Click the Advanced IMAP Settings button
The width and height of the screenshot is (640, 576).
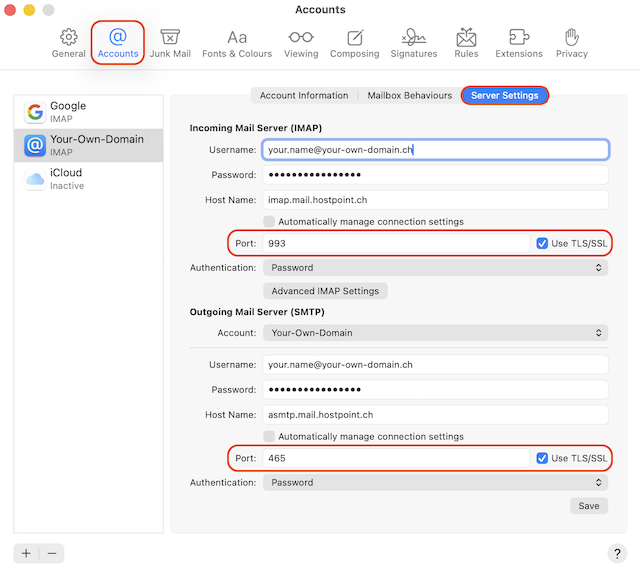(325, 291)
